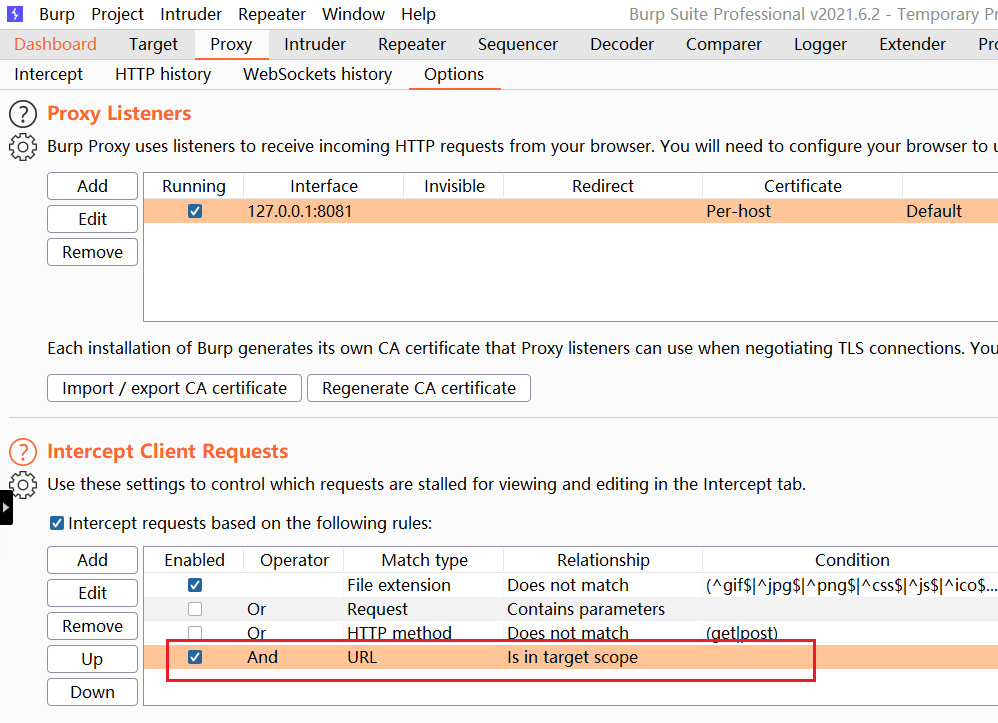The width and height of the screenshot is (998, 723).
Task: Open the Help menu
Action: pos(418,14)
